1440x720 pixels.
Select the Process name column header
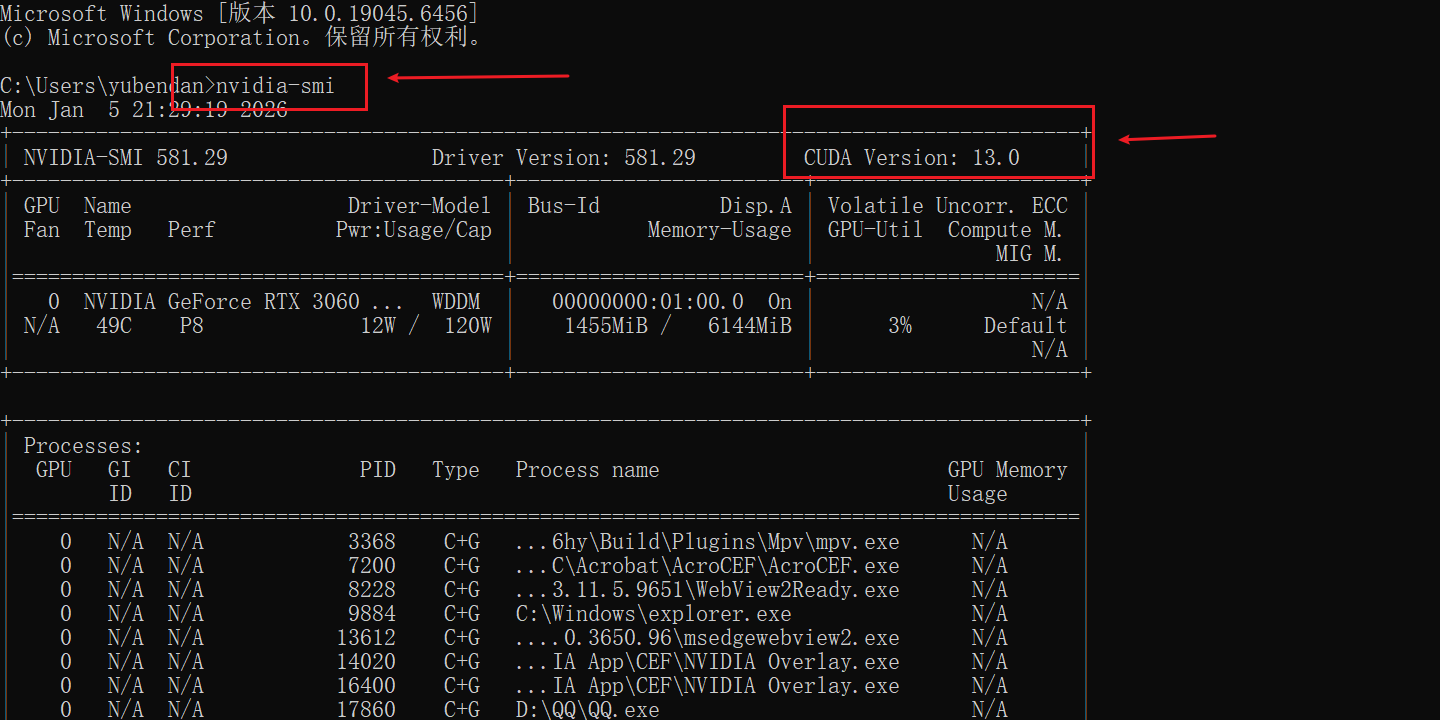(587, 470)
